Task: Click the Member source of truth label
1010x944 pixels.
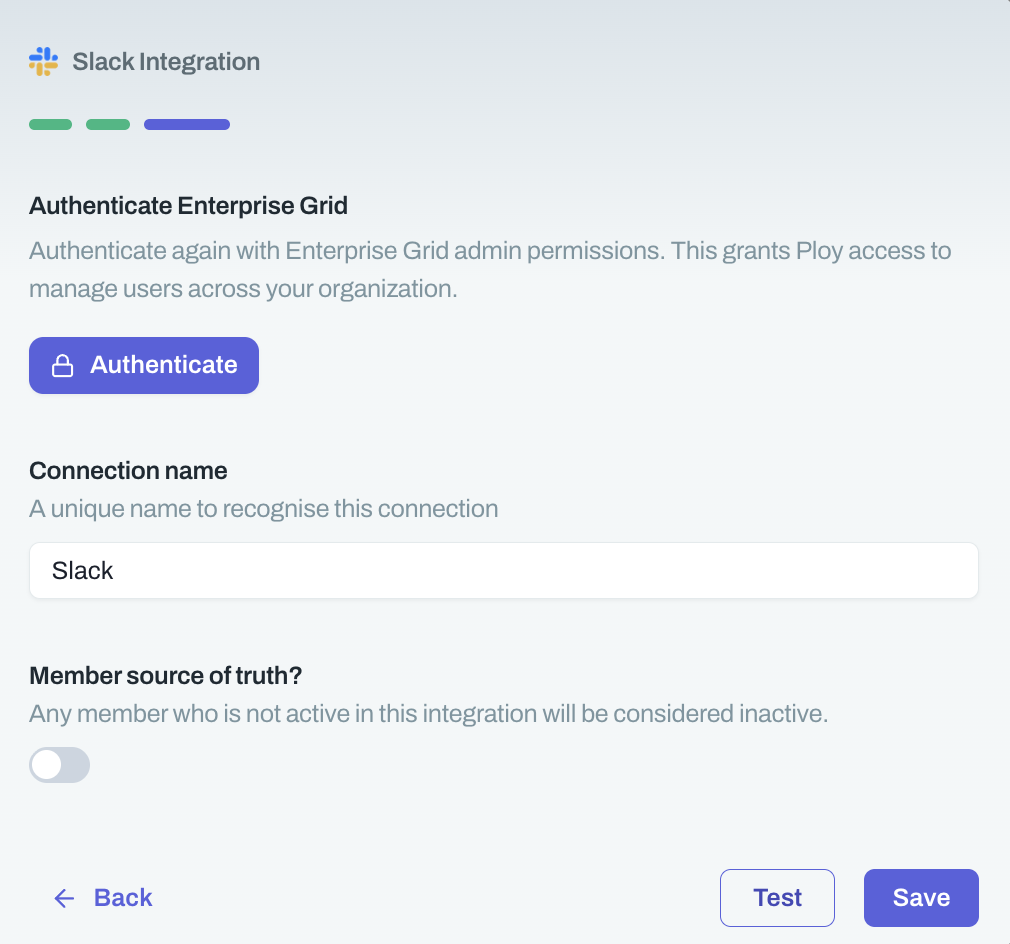Action: coord(166,675)
